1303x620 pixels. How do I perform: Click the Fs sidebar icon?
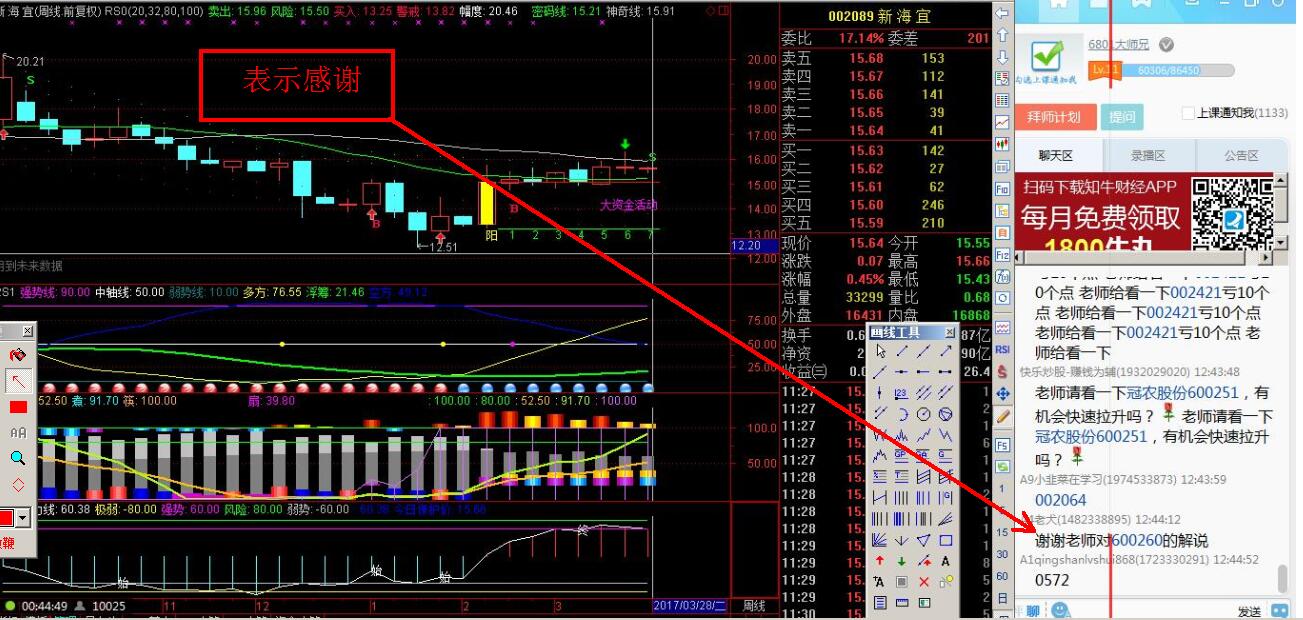1002,445
